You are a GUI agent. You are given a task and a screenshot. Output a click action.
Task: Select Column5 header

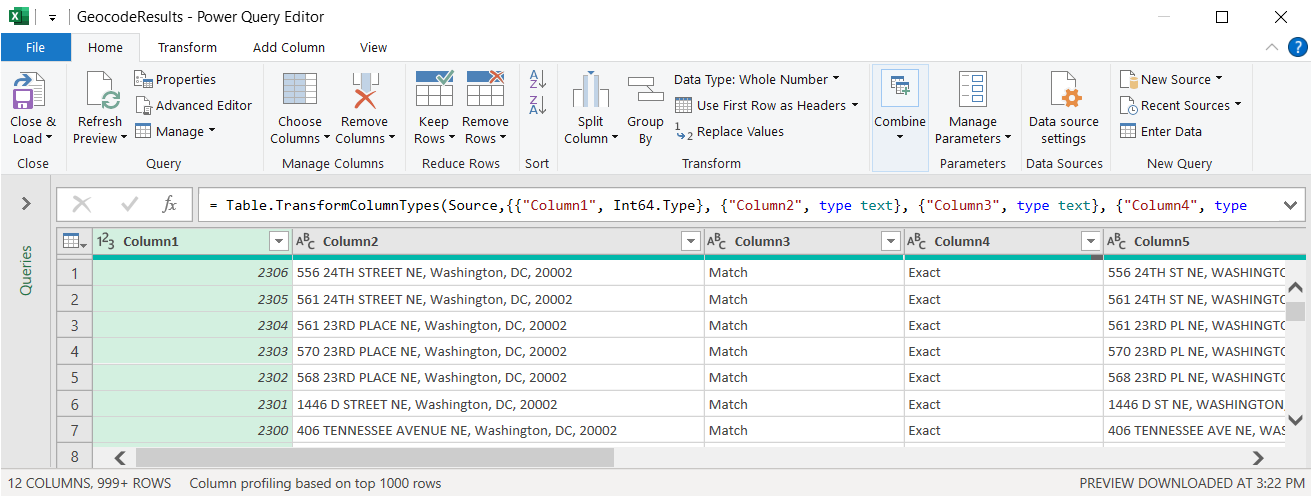coord(1207,241)
